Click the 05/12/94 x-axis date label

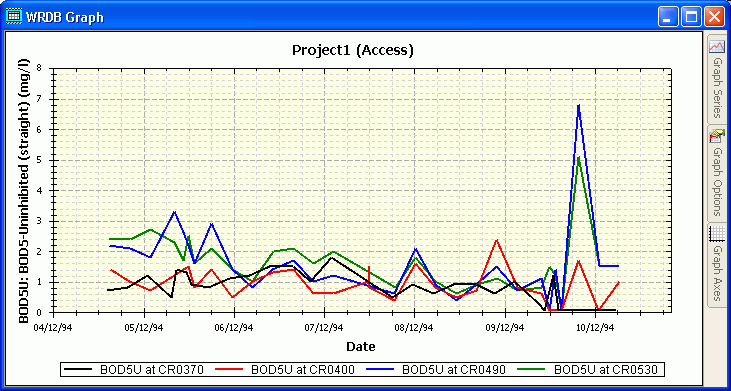[x=145, y=328]
